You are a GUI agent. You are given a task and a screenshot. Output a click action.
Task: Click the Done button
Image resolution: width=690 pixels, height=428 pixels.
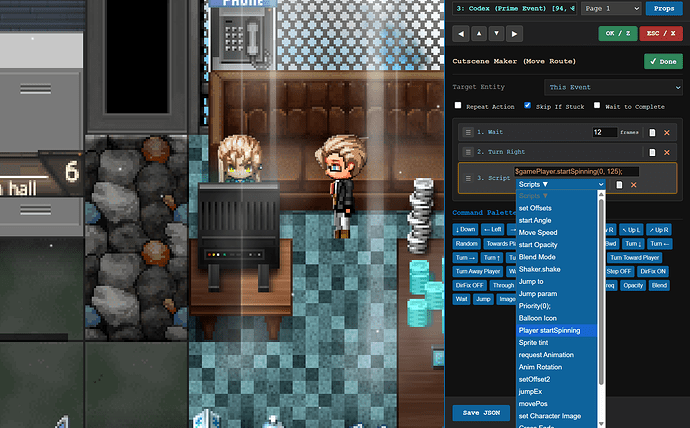(x=664, y=62)
